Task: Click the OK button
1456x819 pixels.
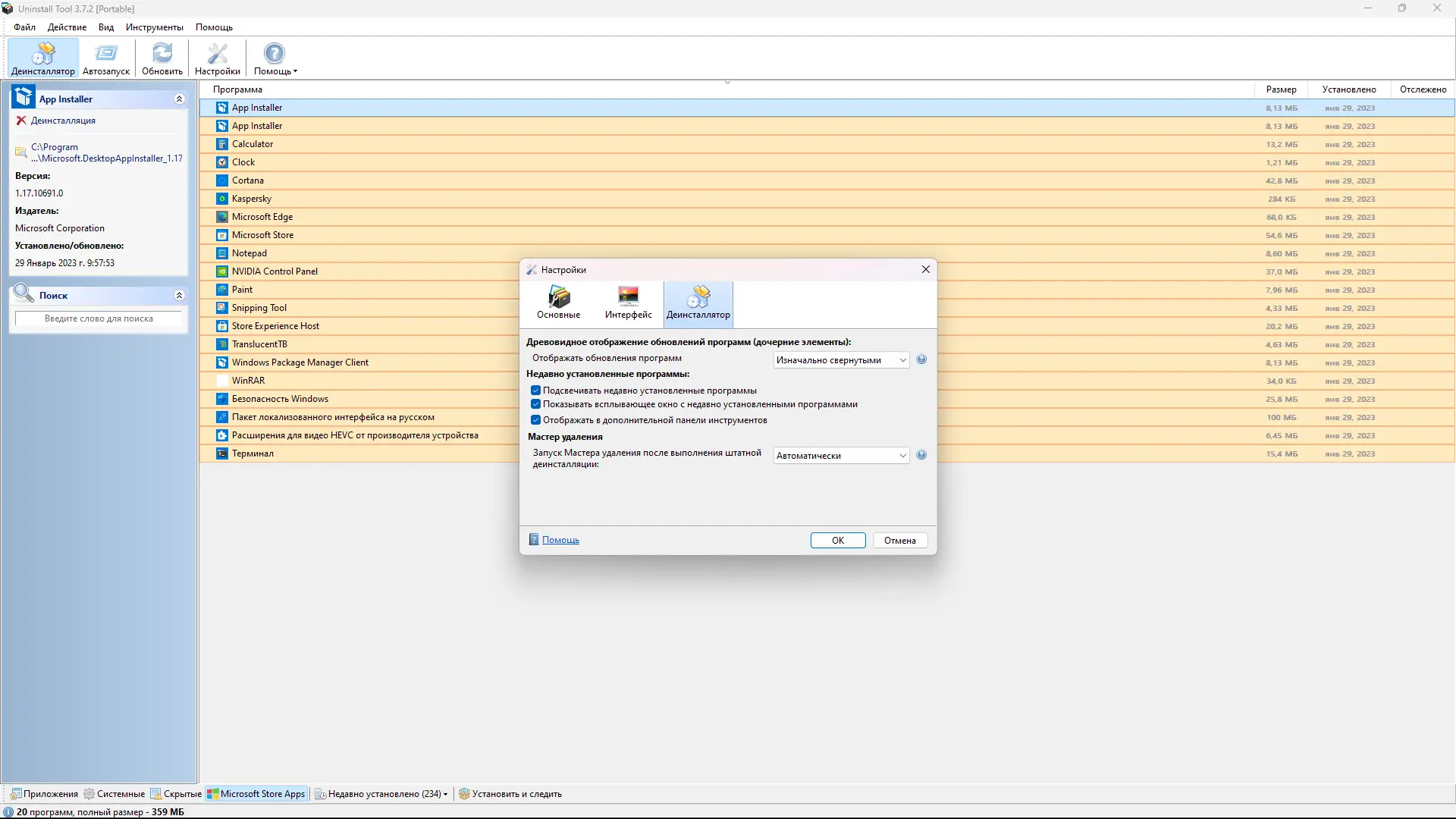Action: tap(837, 541)
